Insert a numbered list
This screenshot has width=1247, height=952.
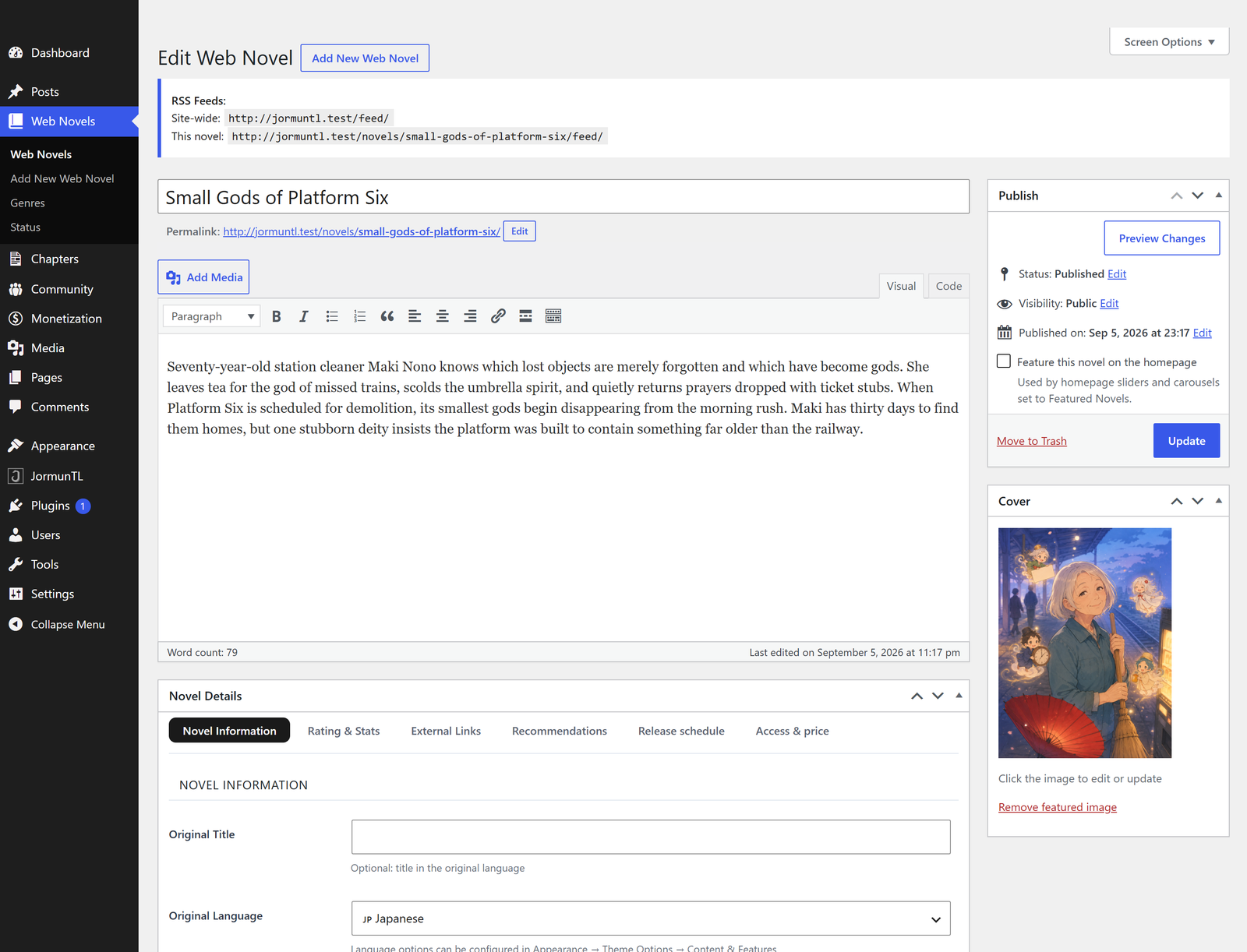[359, 316]
